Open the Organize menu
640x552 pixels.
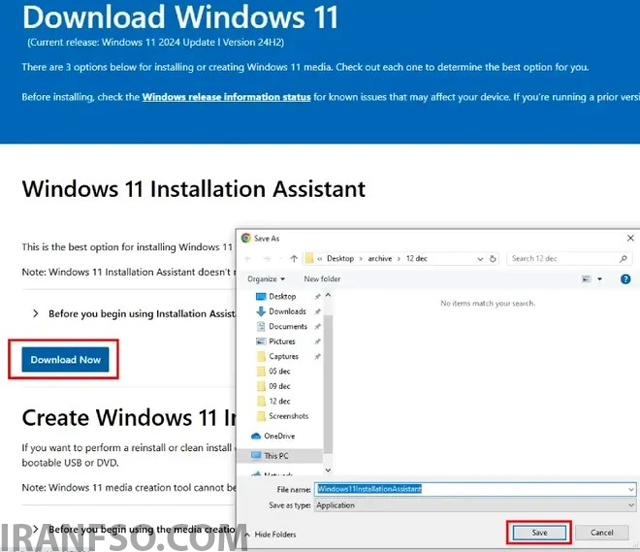click(266, 279)
